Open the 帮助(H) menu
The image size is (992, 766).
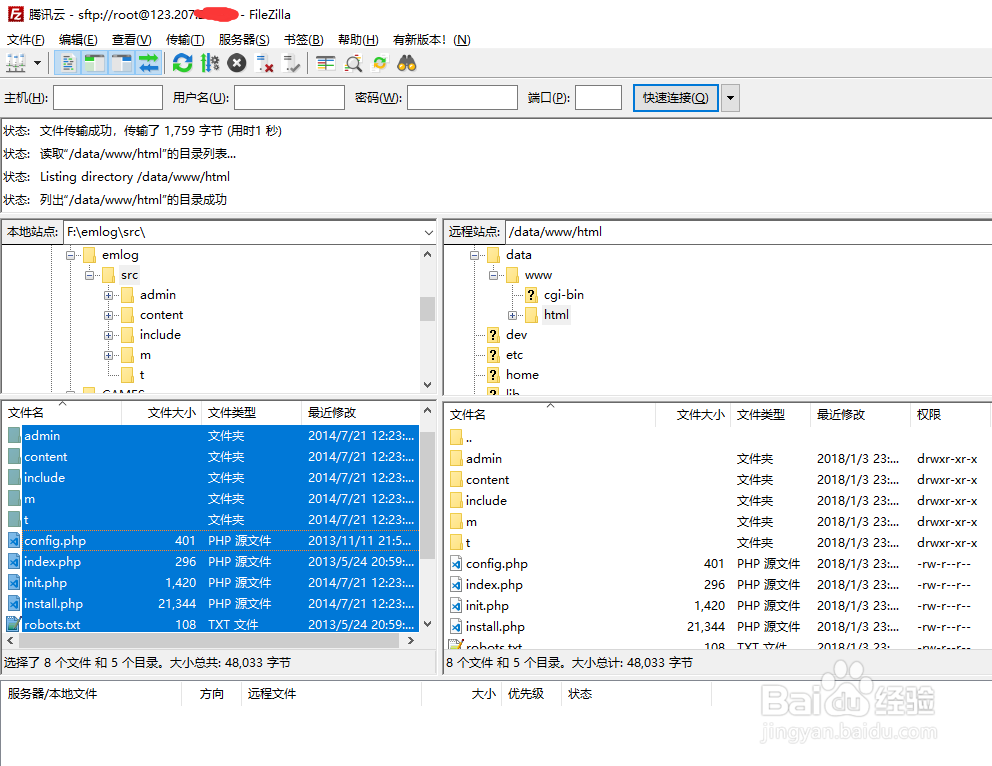click(x=357, y=39)
